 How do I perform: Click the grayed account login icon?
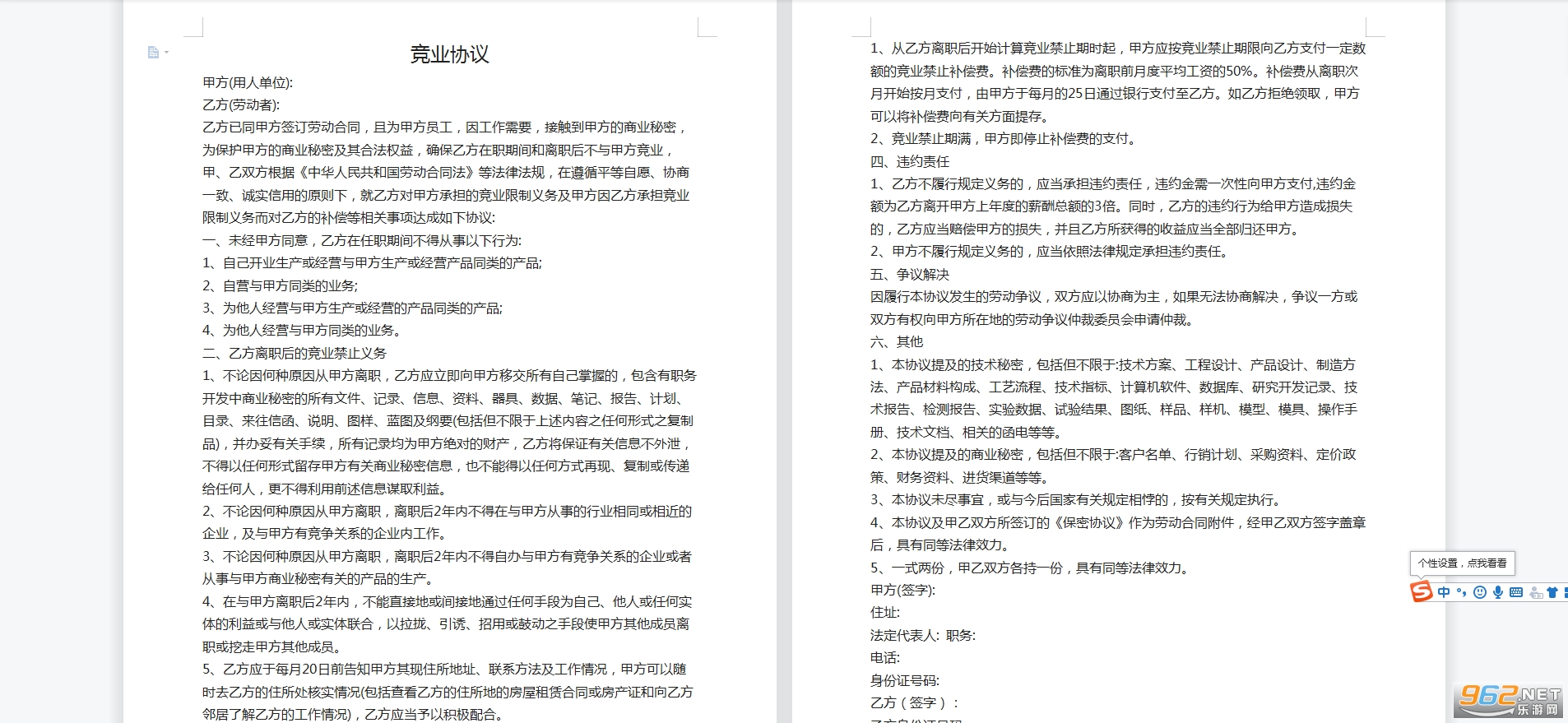point(1536,593)
